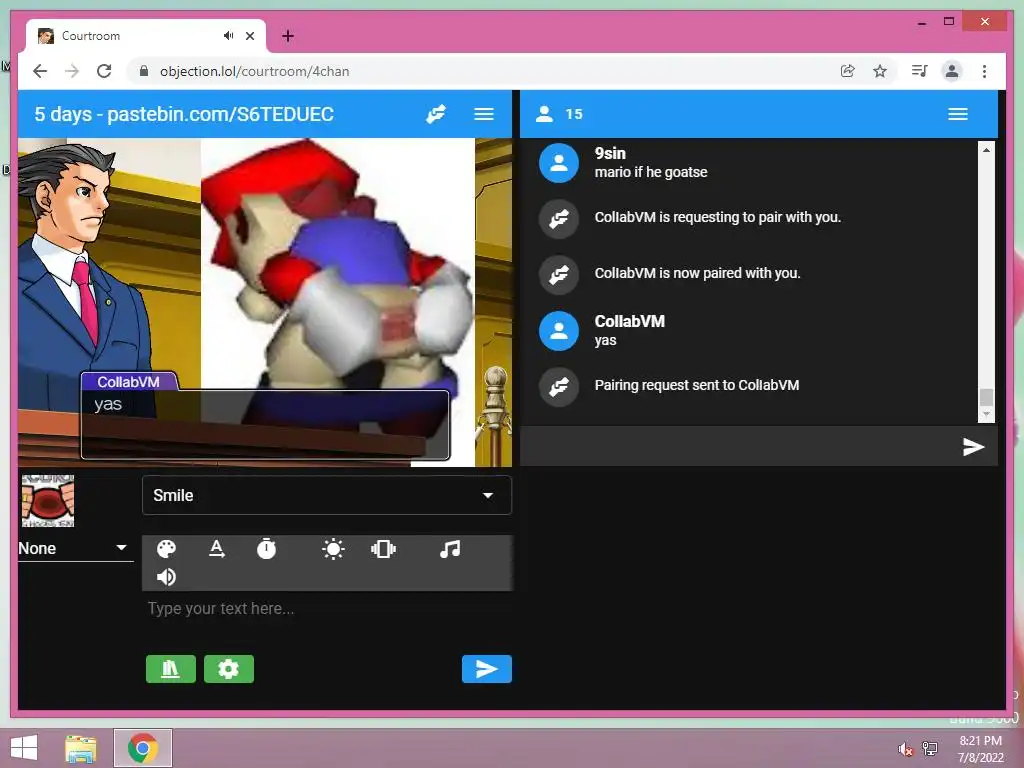Click 'CollabVM is now paired with you' message
This screenshot has width=1024, height=768.
[697, 273]
